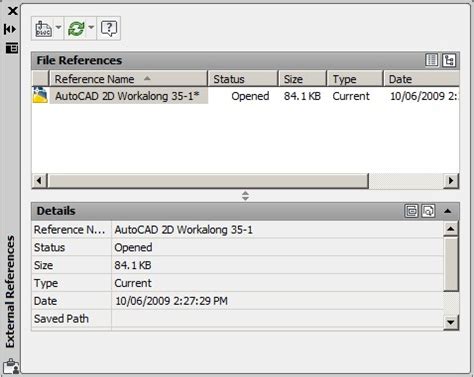Collapse the Details panel arrow
Viewport: 474px width, 377px height.
click(x=448, y=211)
